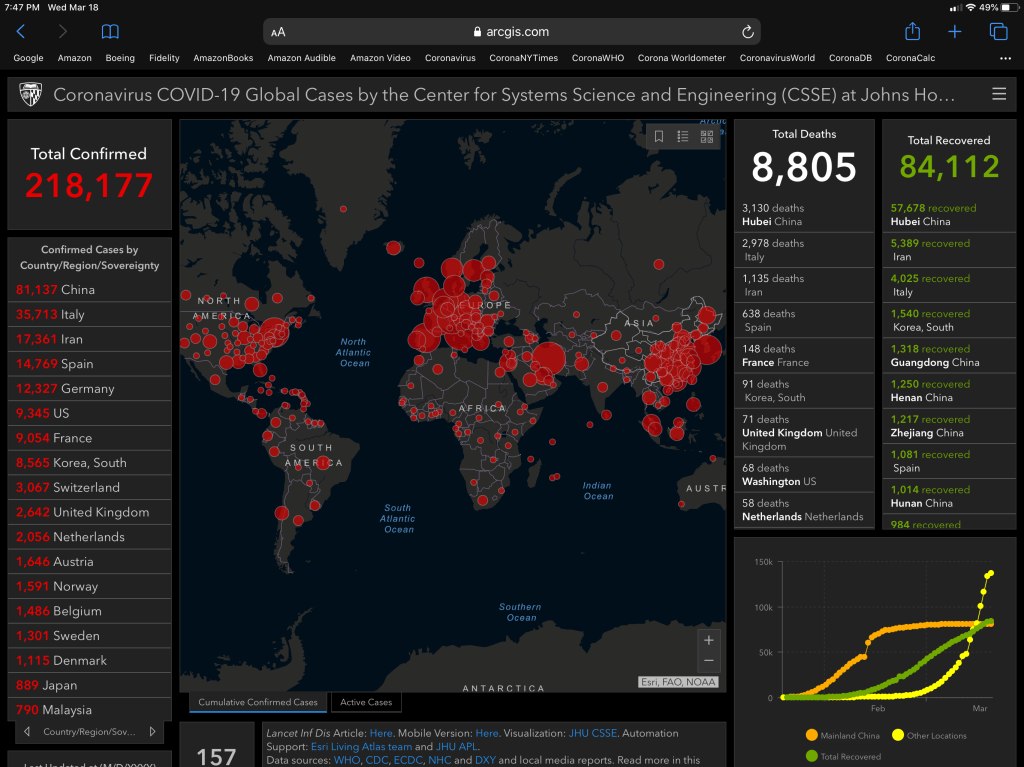Screen dimensions: 1024x767
Task: Tap the Safari share icon
Action: (912, 32)
